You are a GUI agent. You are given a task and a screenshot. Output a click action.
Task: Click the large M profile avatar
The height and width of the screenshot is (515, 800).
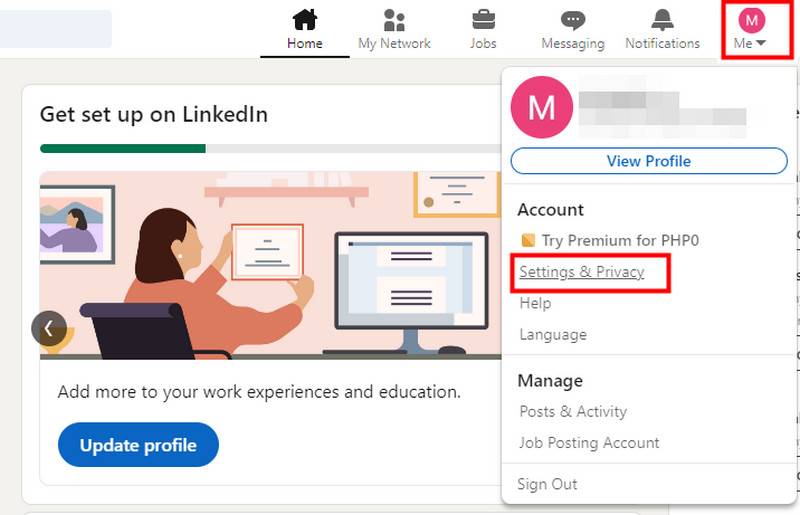coord(541,107)
